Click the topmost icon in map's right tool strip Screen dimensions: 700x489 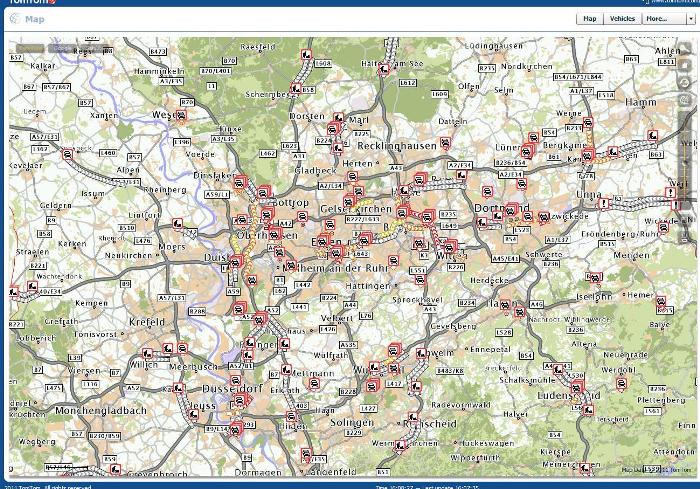[686, 50]
